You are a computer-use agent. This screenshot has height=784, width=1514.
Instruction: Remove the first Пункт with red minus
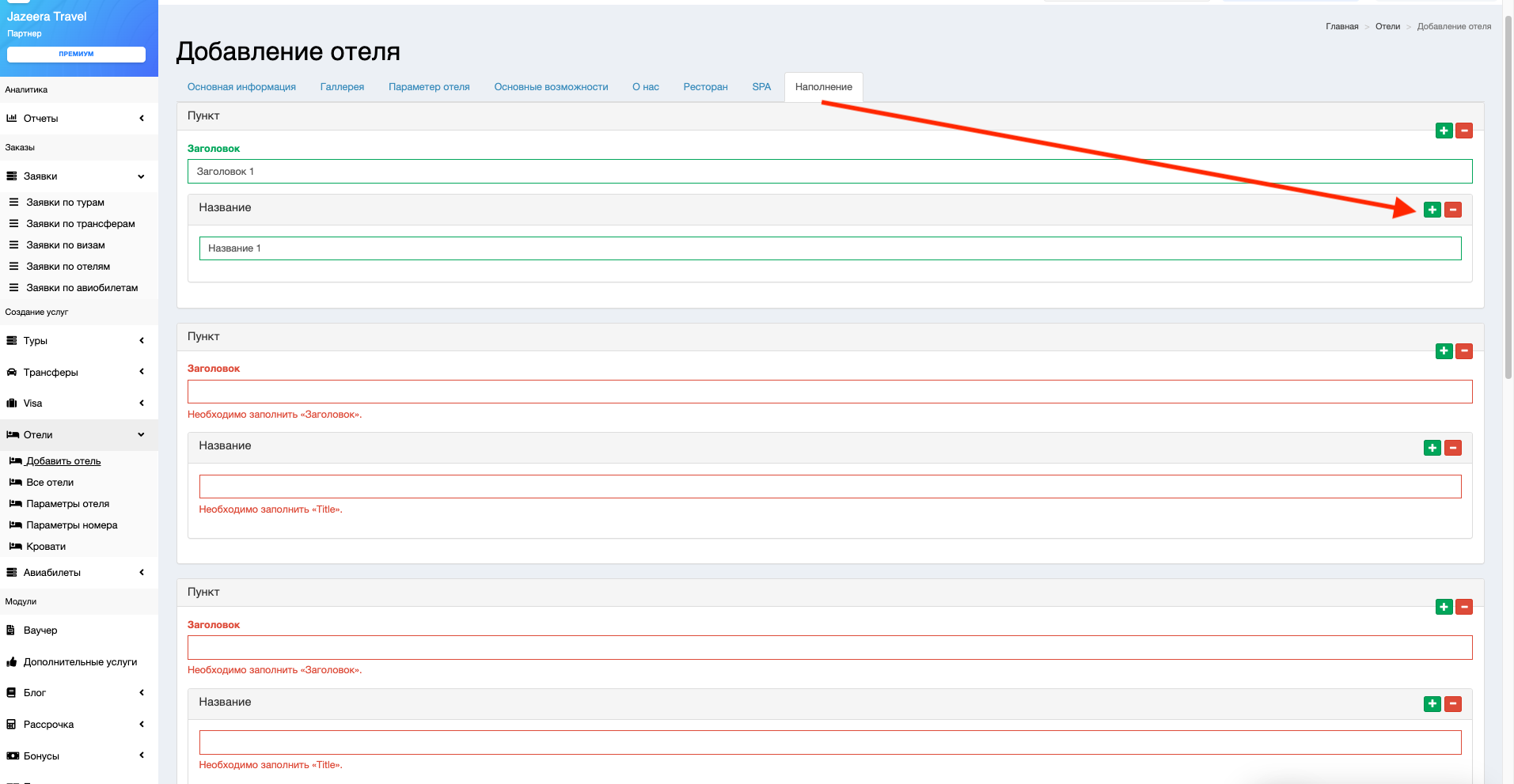coord(1464,131)
